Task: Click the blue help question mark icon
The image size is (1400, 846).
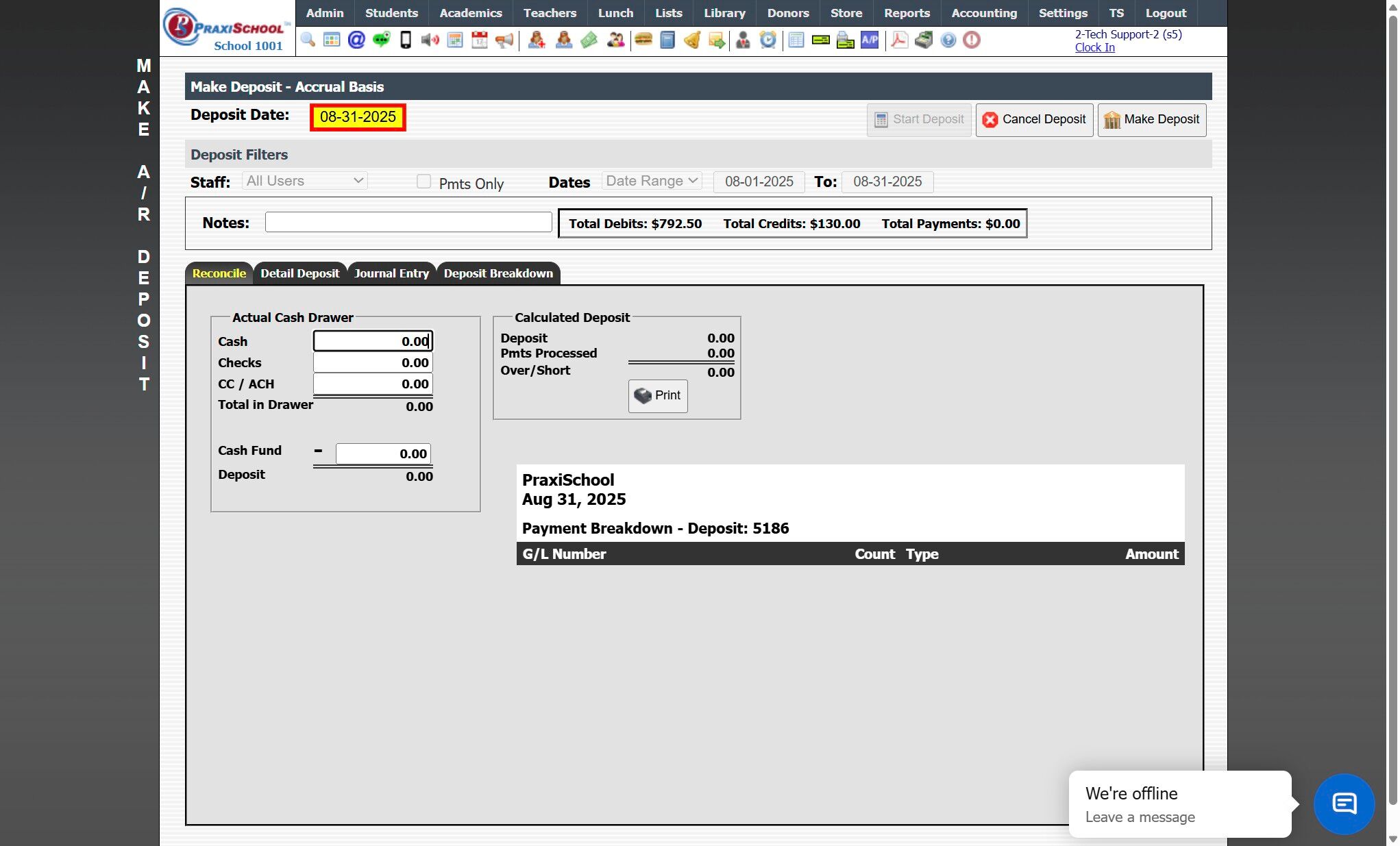Action: click(948, 40)
